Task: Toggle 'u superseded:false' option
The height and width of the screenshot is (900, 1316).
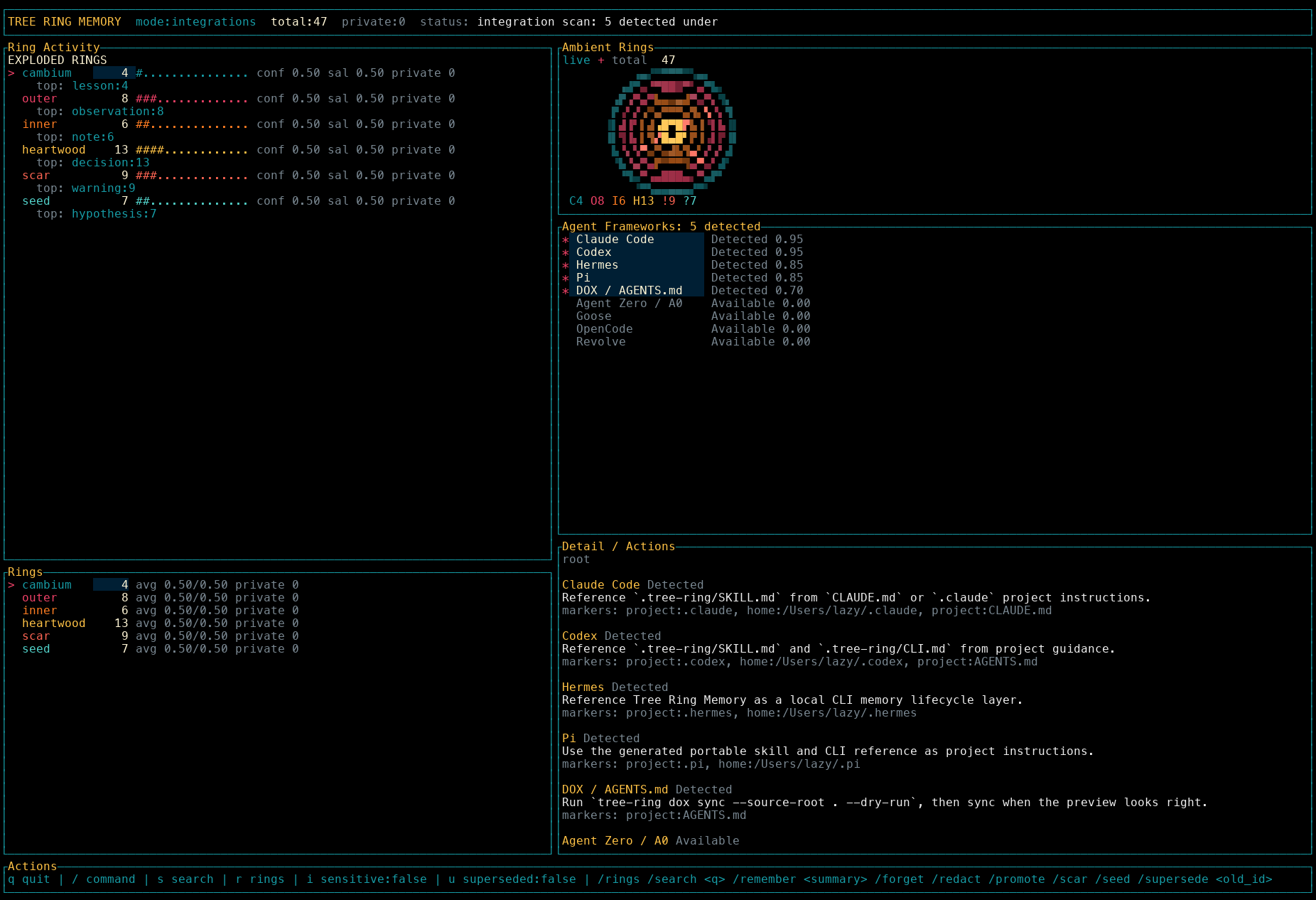Action: (x=512, y=879)
